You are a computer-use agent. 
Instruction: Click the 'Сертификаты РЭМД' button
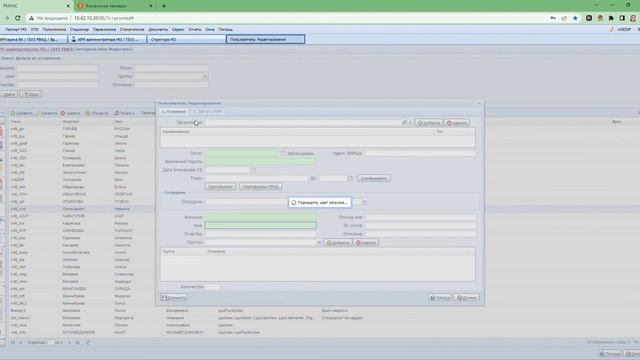(x=260, y=187)
